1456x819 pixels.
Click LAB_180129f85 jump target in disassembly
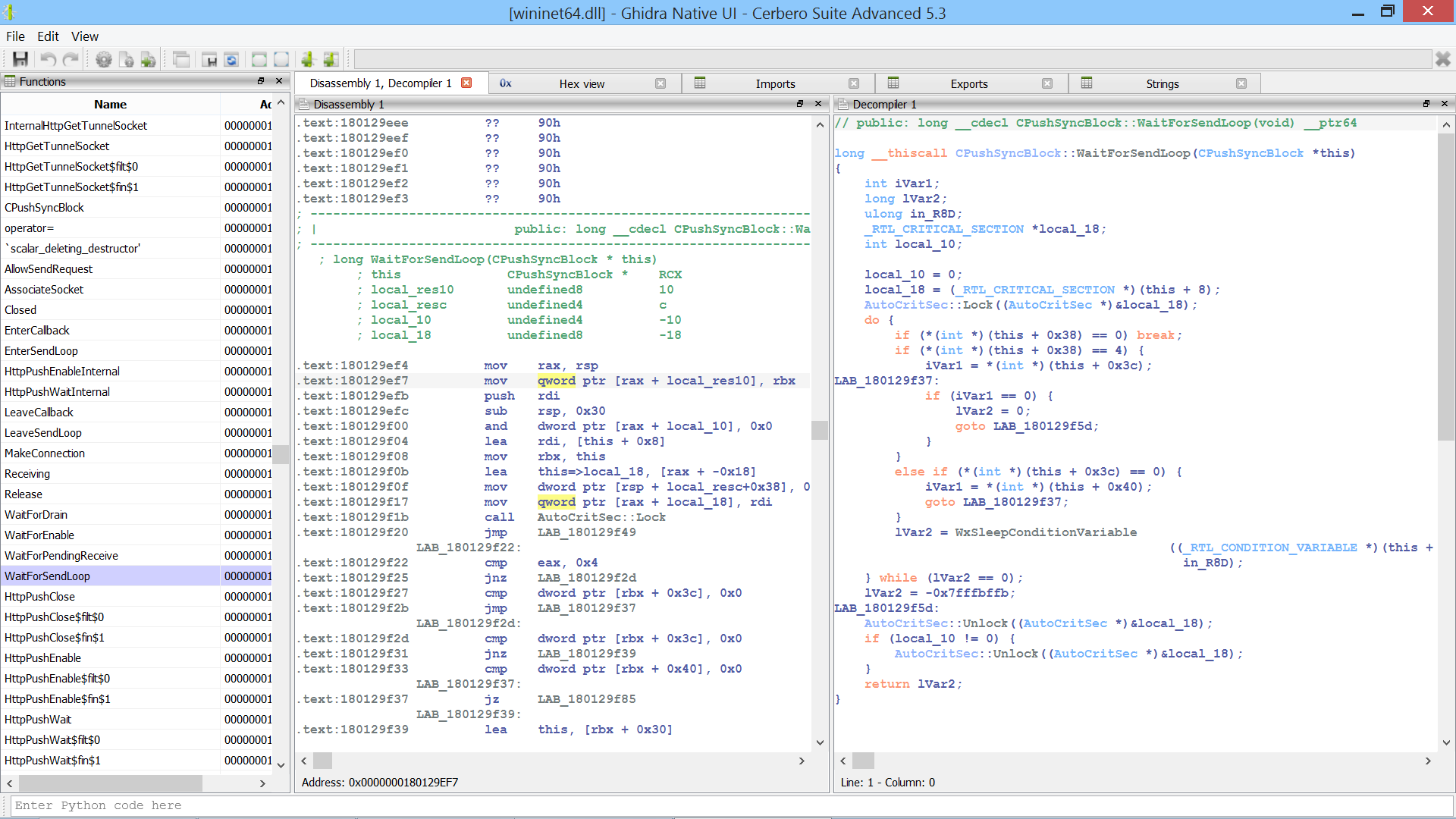coord(586,699)
